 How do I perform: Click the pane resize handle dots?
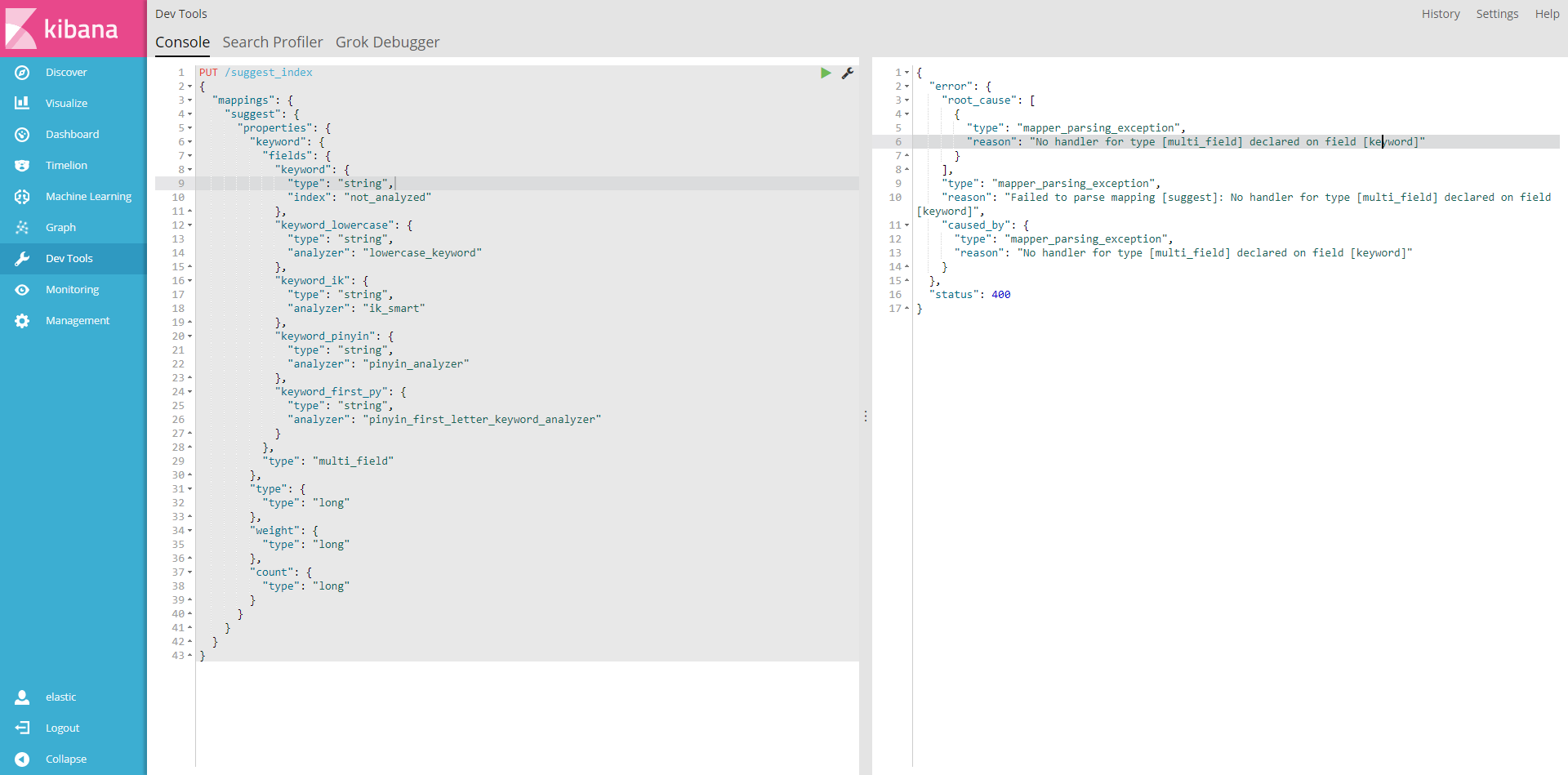pos(866,416)
